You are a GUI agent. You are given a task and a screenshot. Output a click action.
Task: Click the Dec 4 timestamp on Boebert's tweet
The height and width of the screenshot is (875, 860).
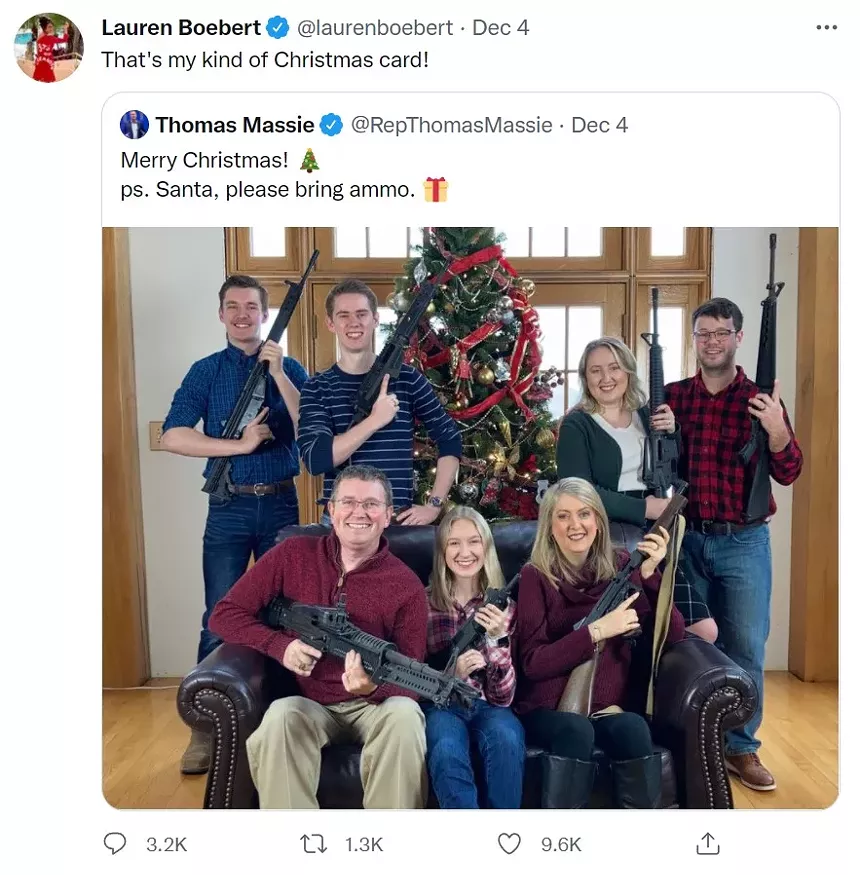tap(501, 27)
